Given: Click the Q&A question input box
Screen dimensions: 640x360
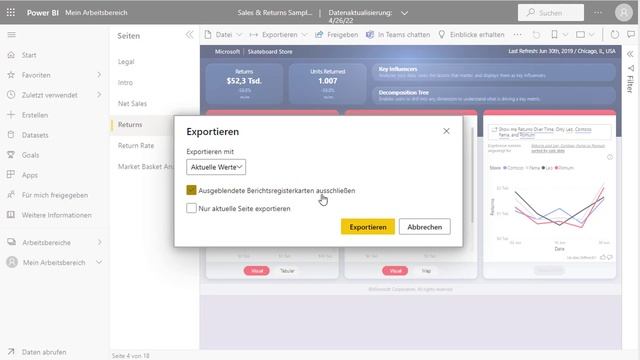Looking at the screenshot, I should (549, 132).
